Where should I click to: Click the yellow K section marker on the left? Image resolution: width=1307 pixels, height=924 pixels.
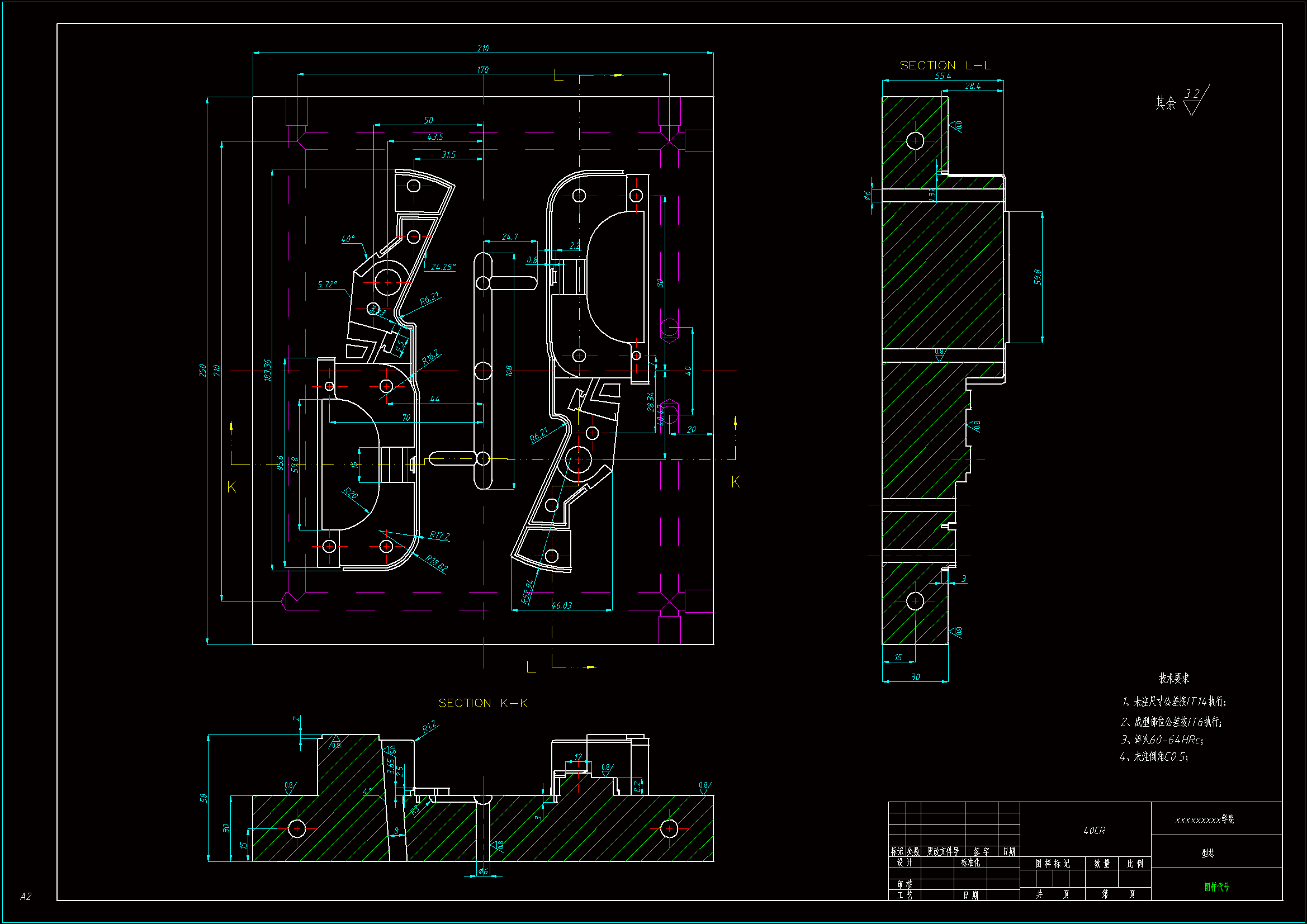[x=231, y=487]
